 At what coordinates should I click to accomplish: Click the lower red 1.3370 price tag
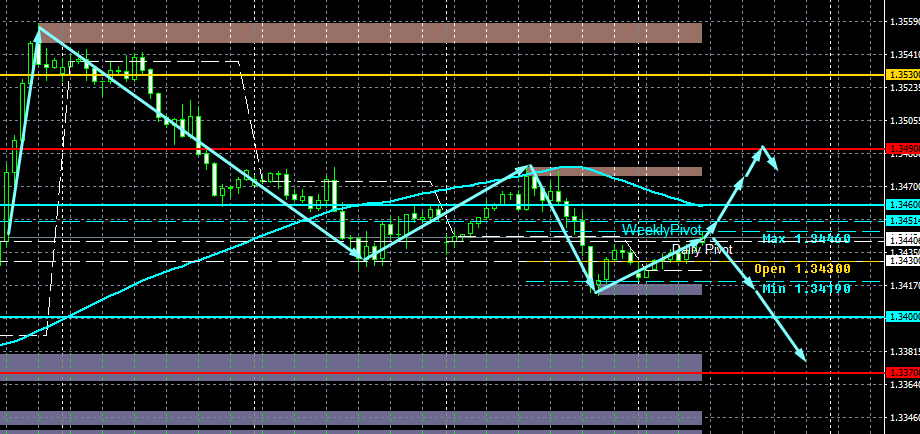(x=902, y=373)
